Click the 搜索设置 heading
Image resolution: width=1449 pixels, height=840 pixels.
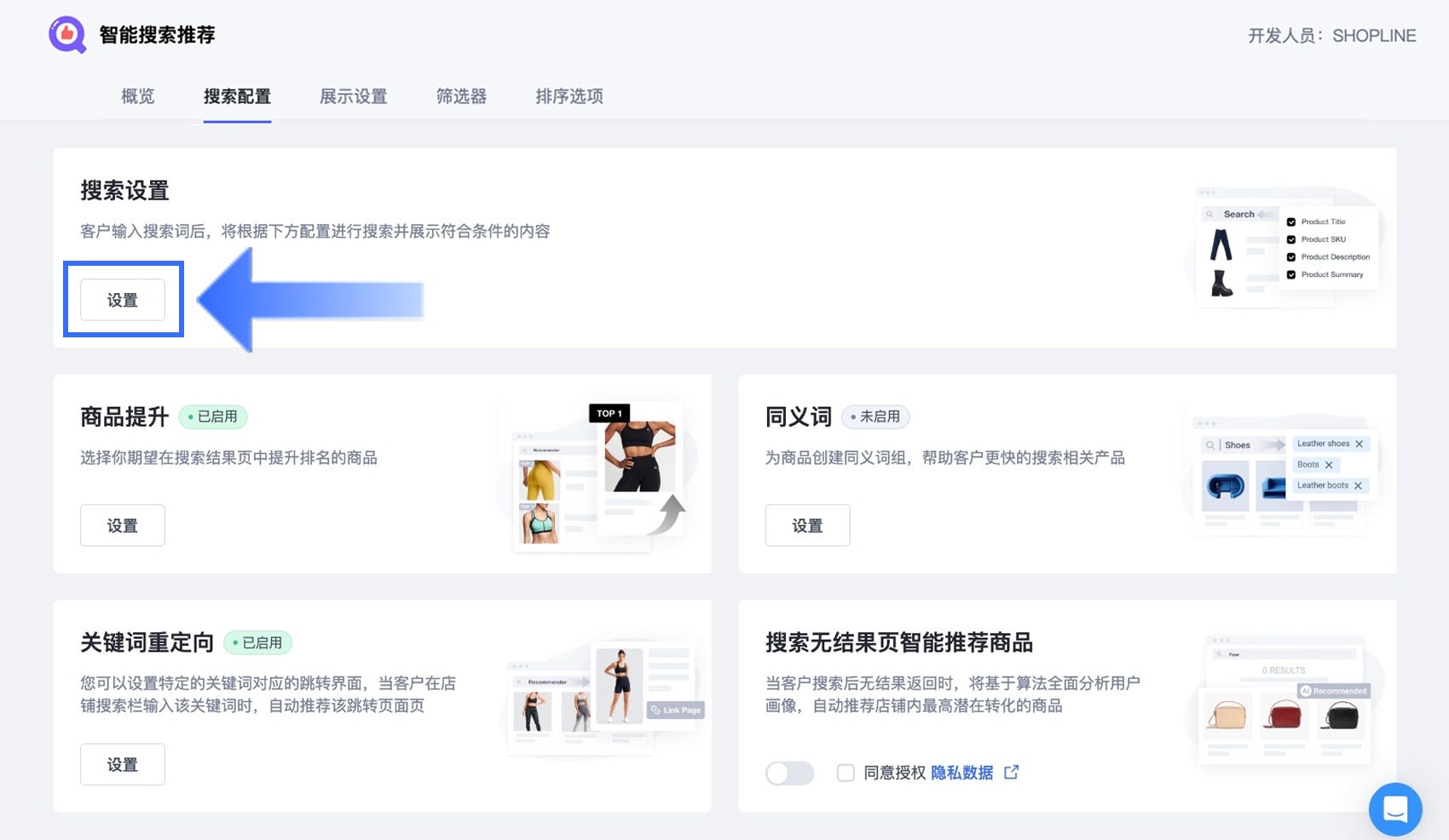pos(124,191)
